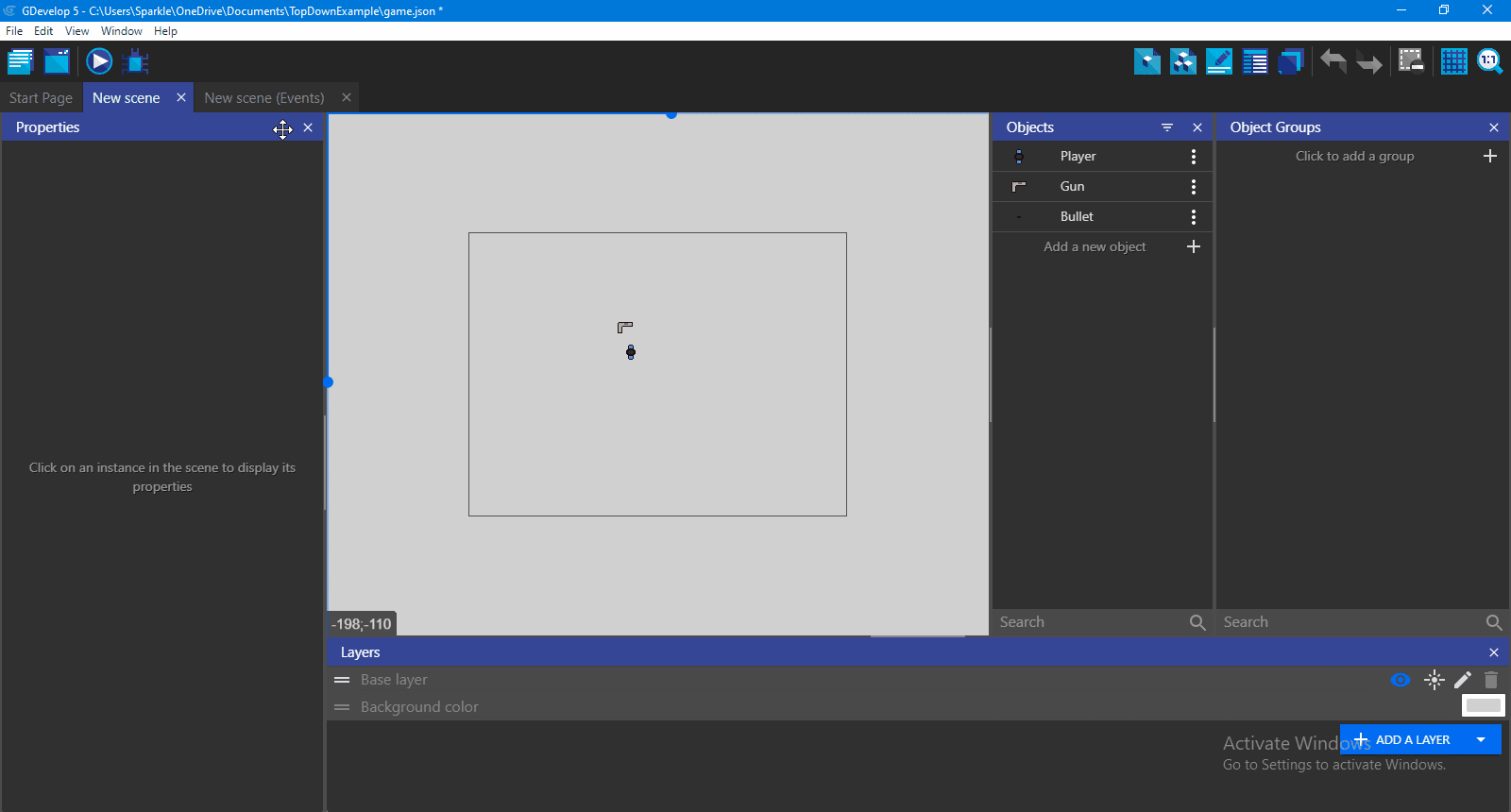Open the layers editor toolbar icon
1511x812 pixels.
pos(1291,61)
